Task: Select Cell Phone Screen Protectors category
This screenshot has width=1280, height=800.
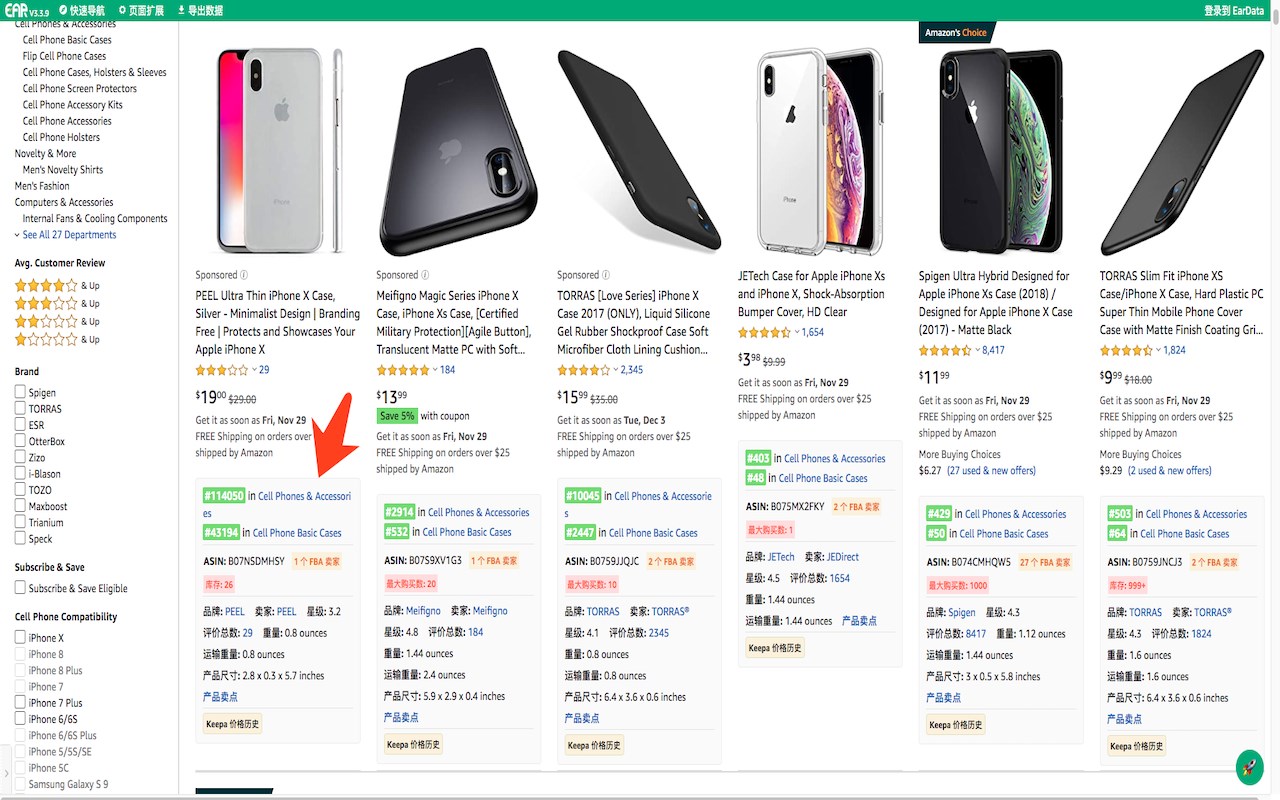Action: (x=80, y=89)
